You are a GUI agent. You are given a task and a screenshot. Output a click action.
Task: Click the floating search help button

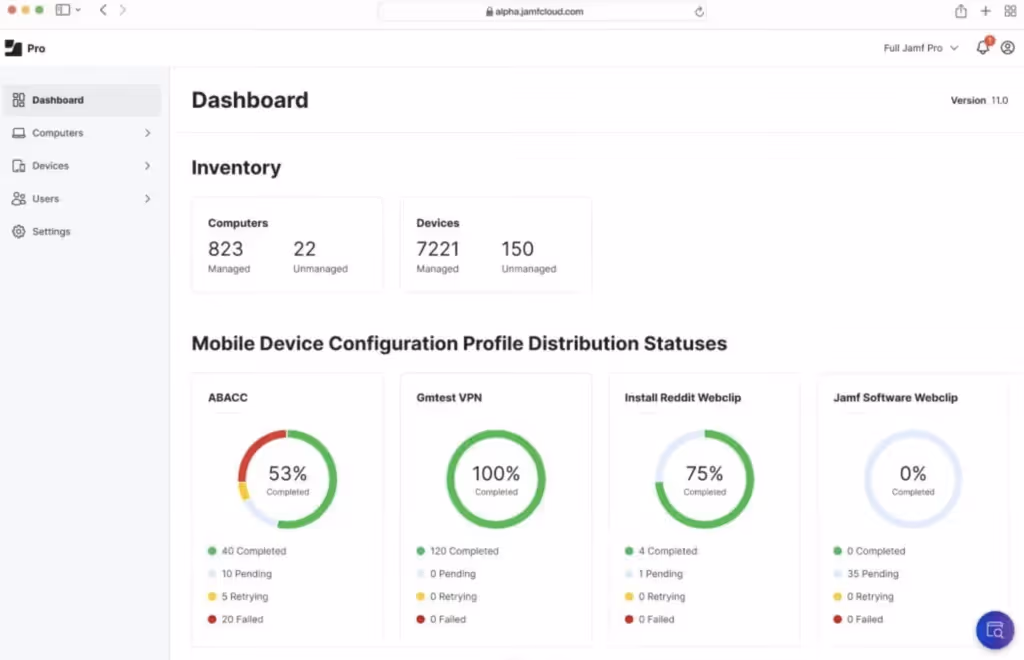(995, 630)
